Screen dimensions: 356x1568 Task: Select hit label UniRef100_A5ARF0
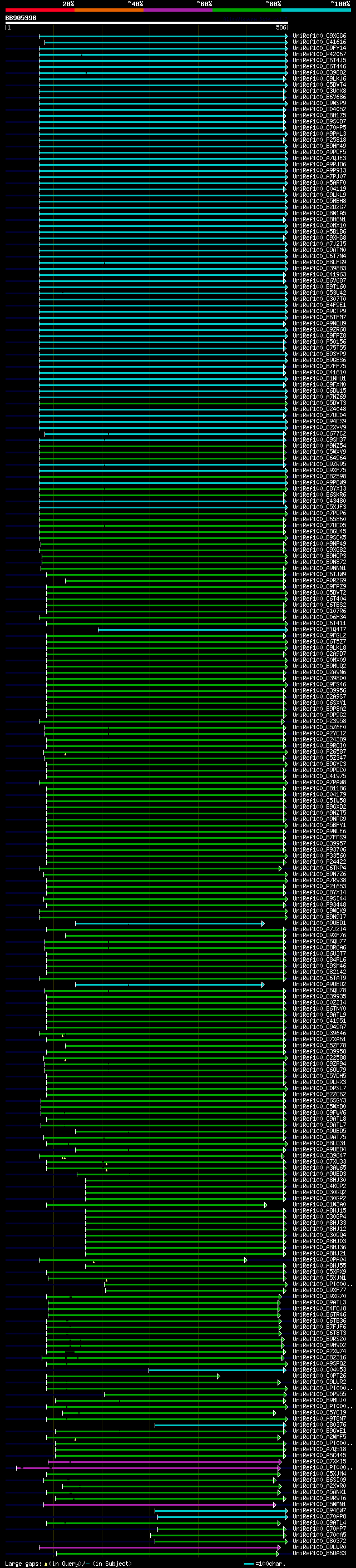319,182
